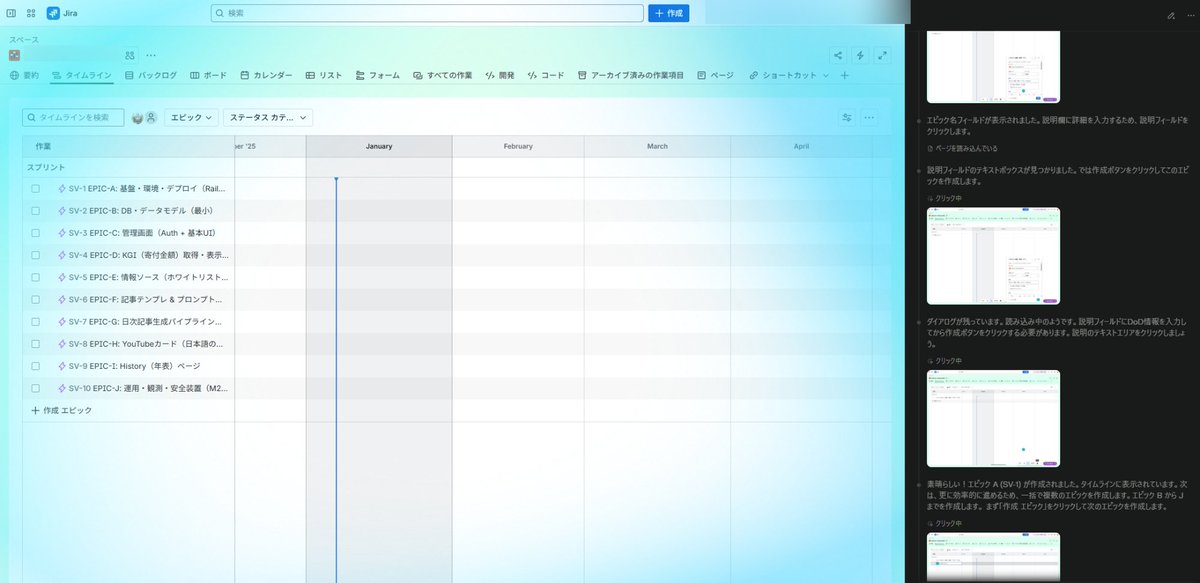Open the フォーム tab

pos(377,75)
